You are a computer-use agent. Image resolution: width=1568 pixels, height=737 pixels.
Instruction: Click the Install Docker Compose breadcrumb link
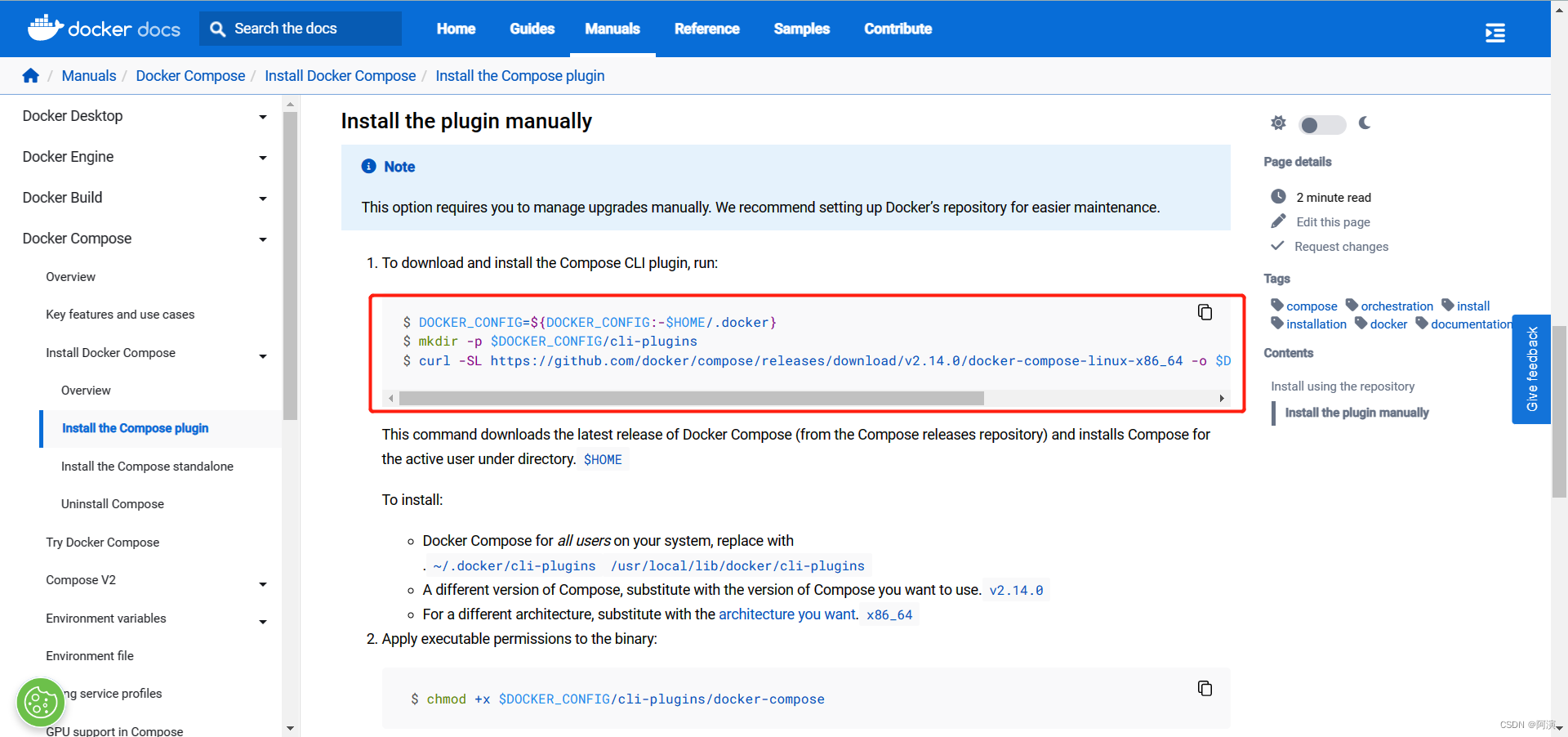pyautogui.click(x=341, y=76)
